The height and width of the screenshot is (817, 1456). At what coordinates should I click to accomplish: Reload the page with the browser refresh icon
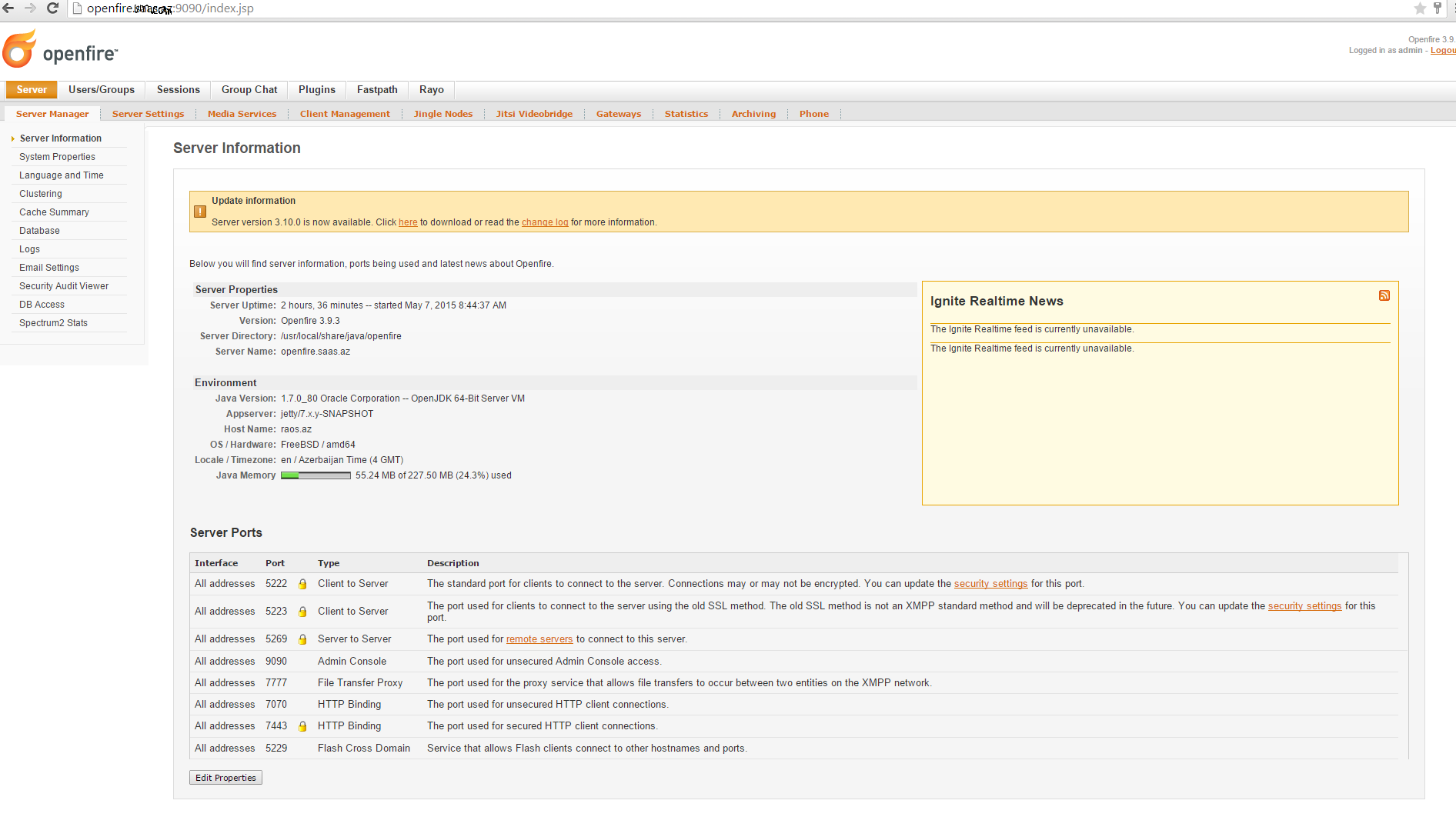click(53, 8)
